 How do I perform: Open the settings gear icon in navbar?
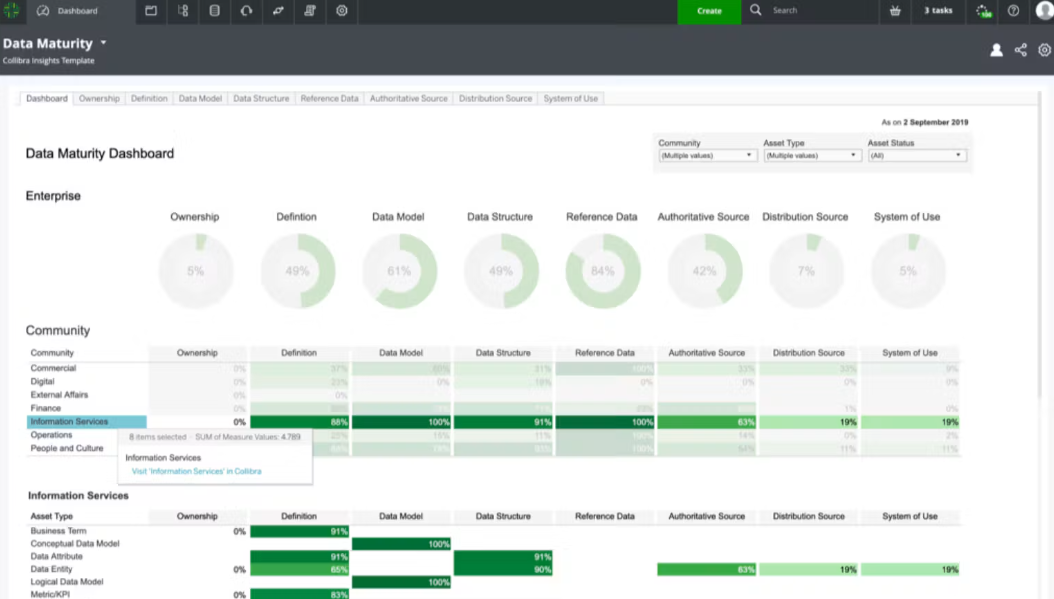pyautogui.click(x=341, y=11)
